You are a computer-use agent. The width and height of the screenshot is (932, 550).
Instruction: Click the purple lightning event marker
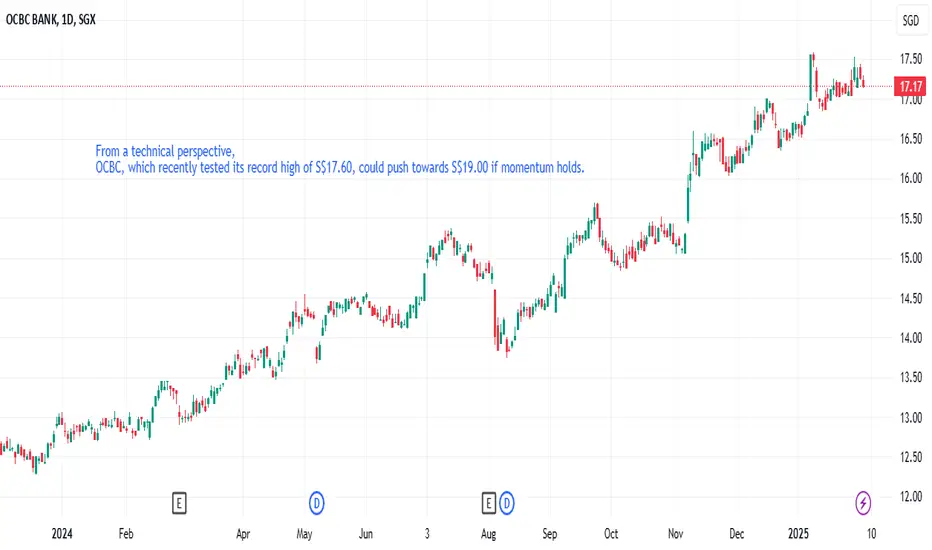point(863,503)
